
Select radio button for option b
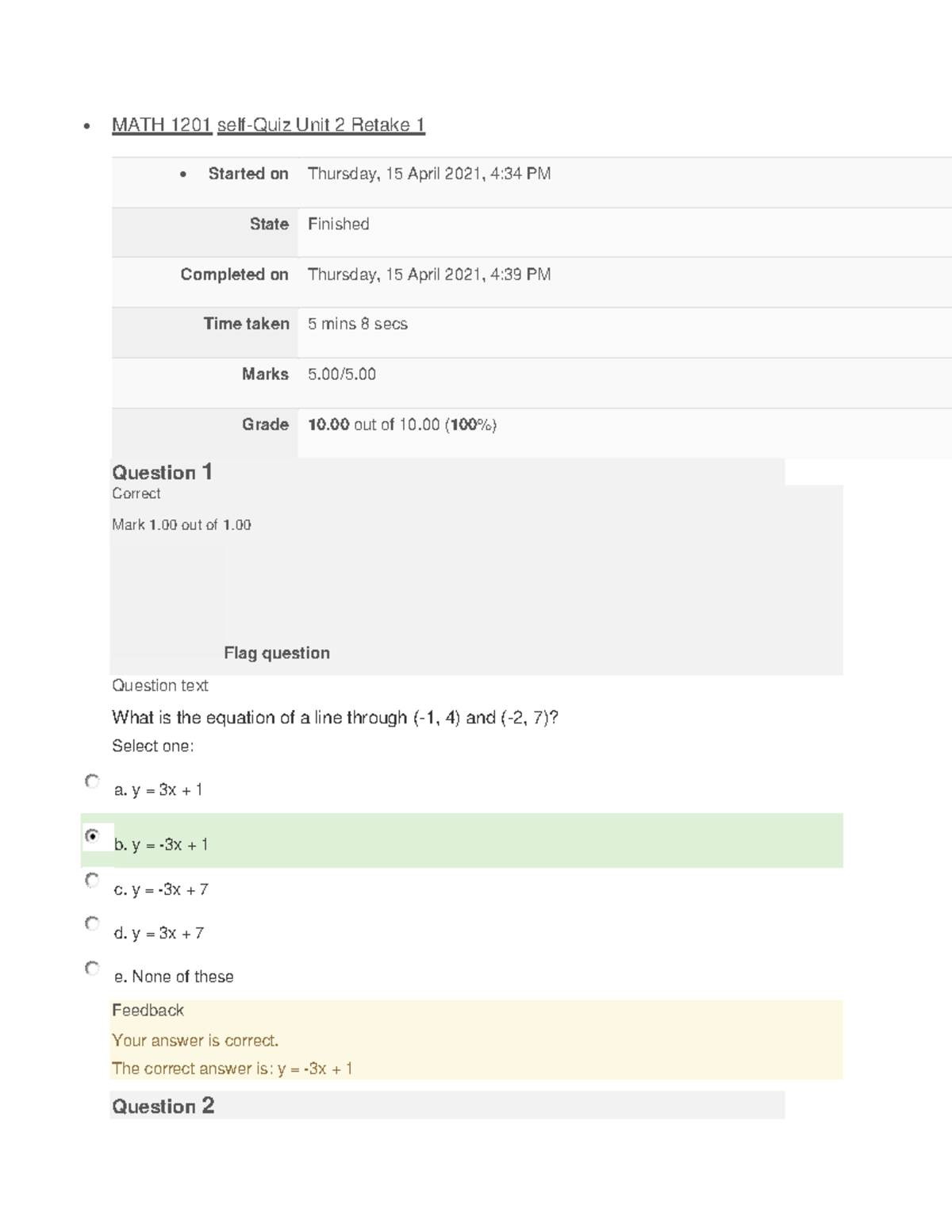[92, 836]
